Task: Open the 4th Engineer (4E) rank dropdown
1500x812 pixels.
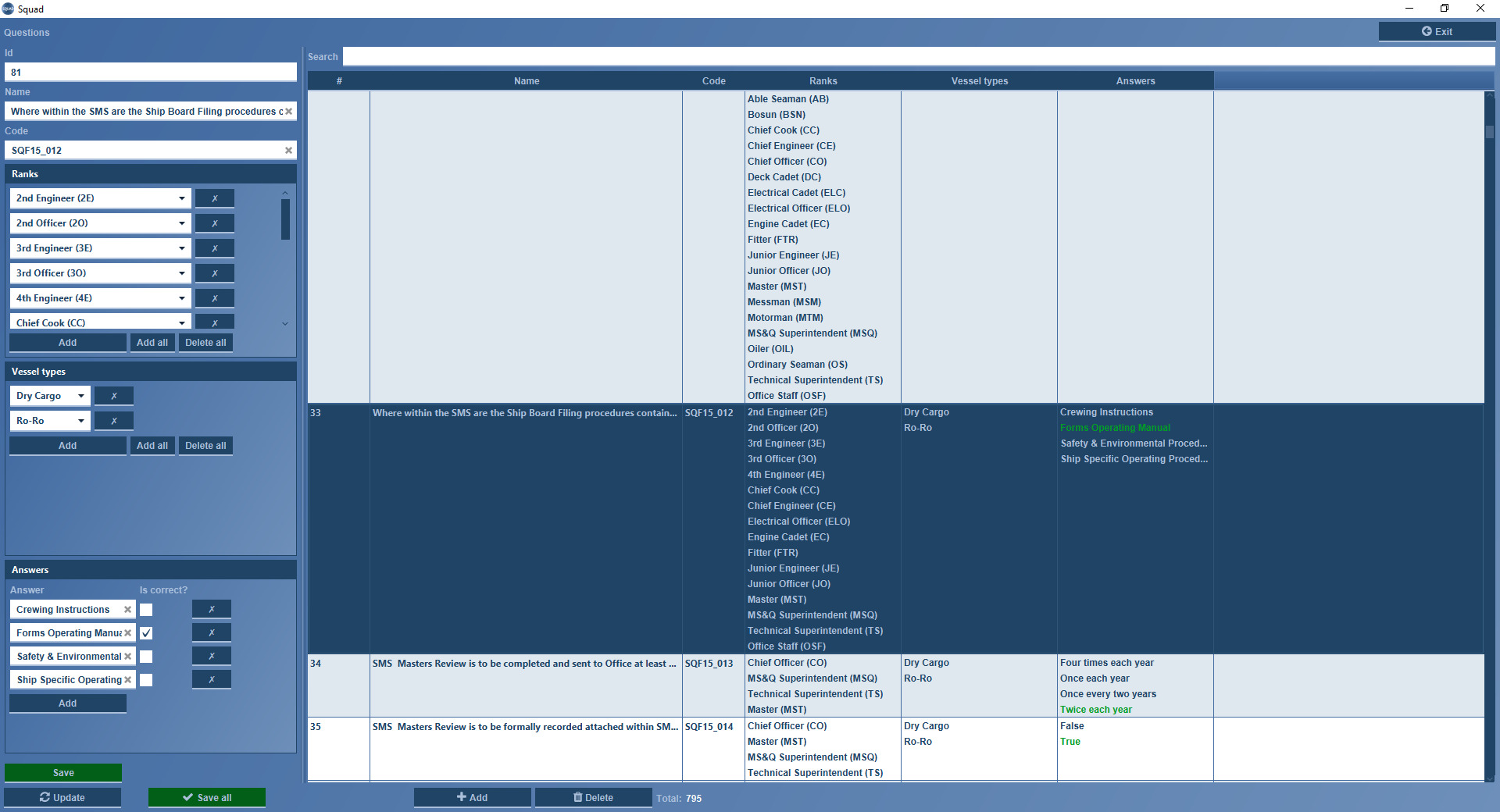Action: pos(181,298)
